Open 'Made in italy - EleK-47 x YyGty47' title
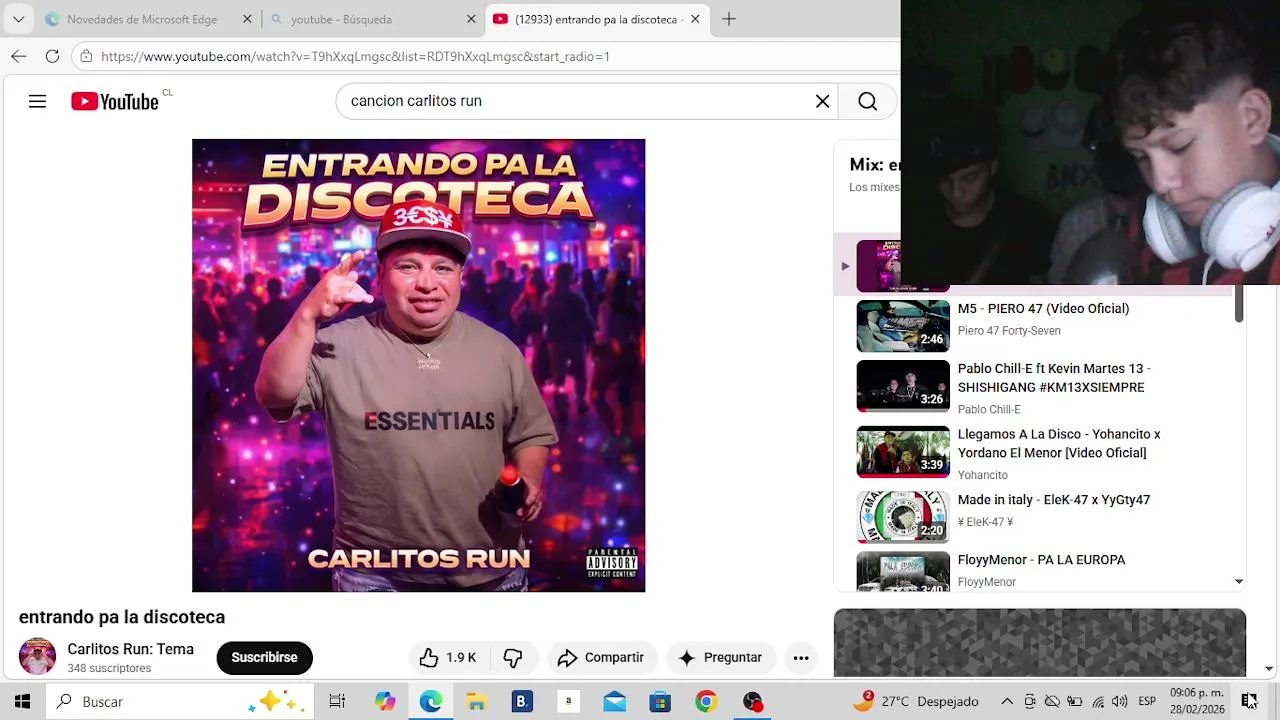 (x=1054, y=500)
